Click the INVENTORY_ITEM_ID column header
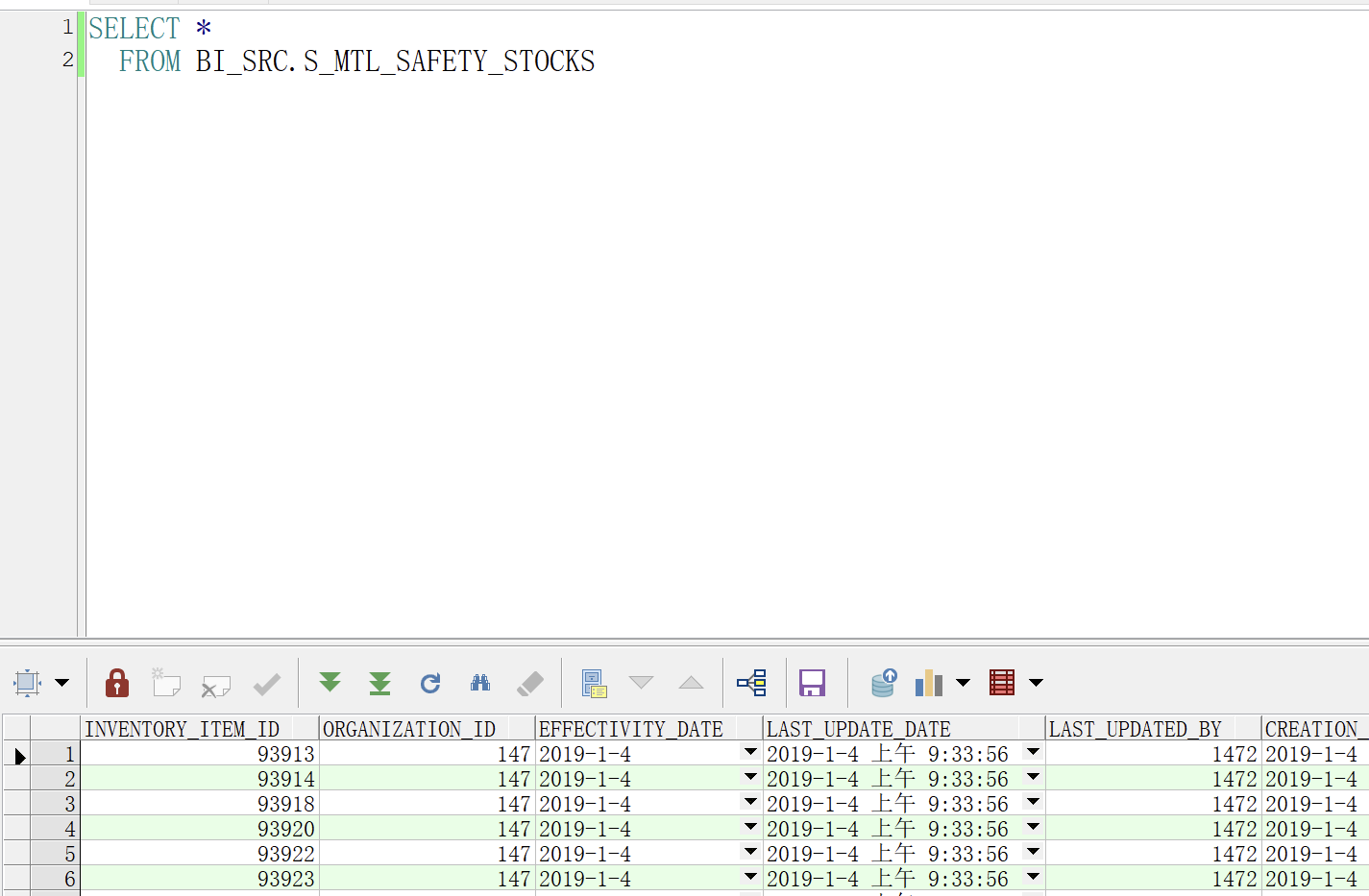Screen dimensions: 1369x896 183,729
